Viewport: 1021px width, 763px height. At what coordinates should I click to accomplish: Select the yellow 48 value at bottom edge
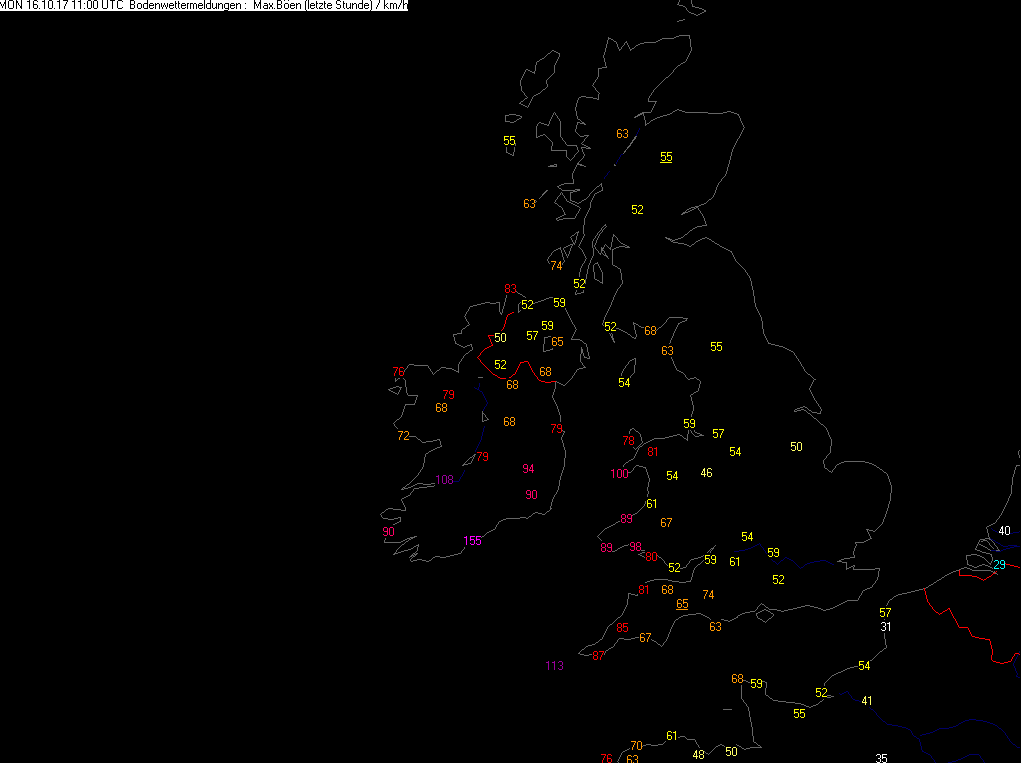pos(699,755)
